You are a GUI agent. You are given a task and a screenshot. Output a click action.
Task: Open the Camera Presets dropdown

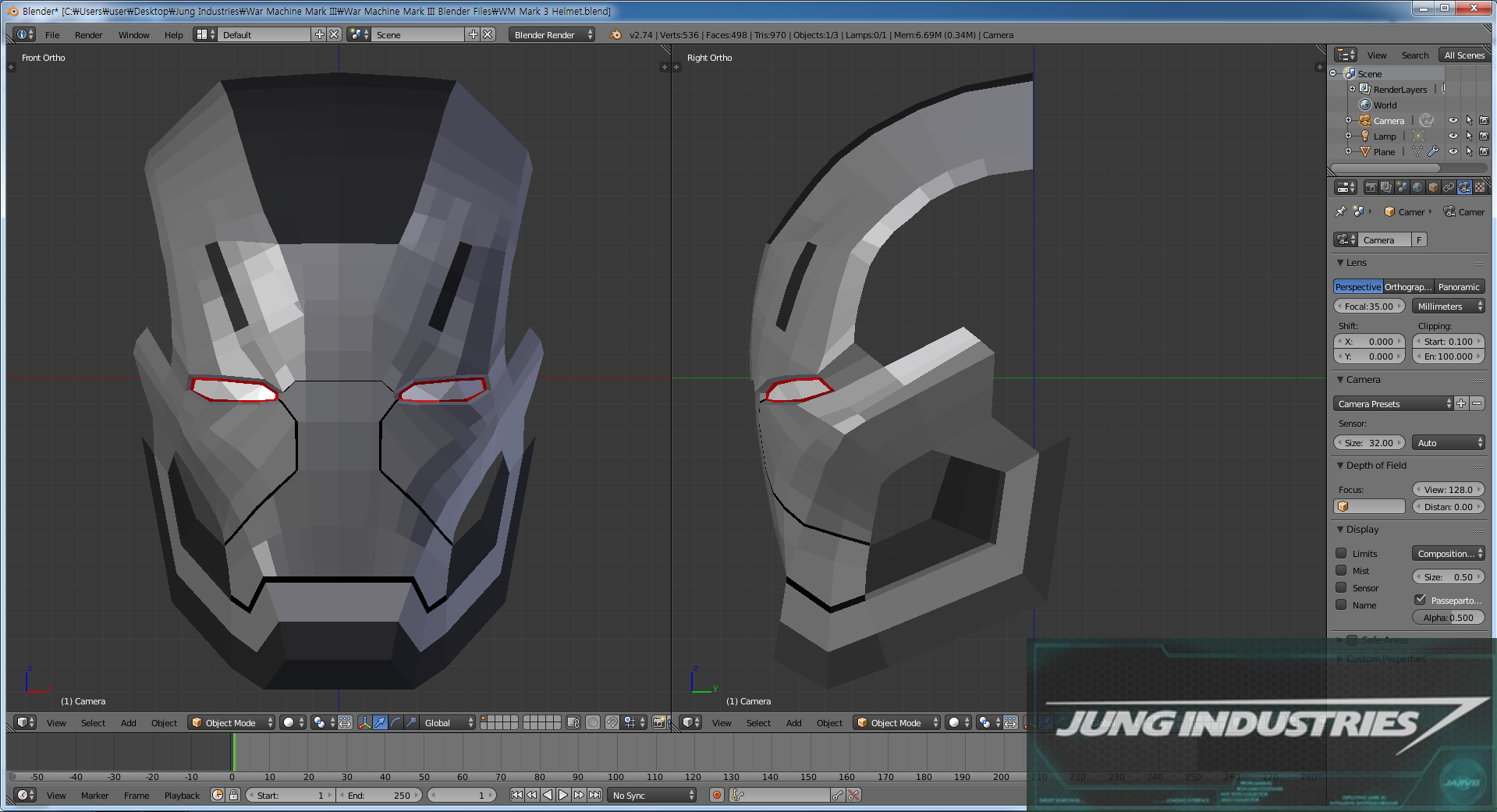[1393, 403]
